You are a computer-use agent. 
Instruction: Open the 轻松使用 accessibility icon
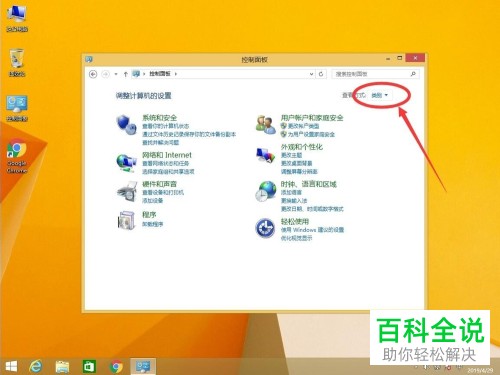pyautogui.click(x=265, y=228)
